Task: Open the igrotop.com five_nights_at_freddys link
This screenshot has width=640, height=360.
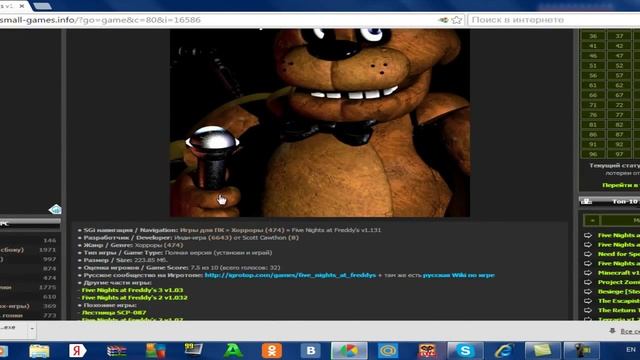Action: [x=290, y=275]
